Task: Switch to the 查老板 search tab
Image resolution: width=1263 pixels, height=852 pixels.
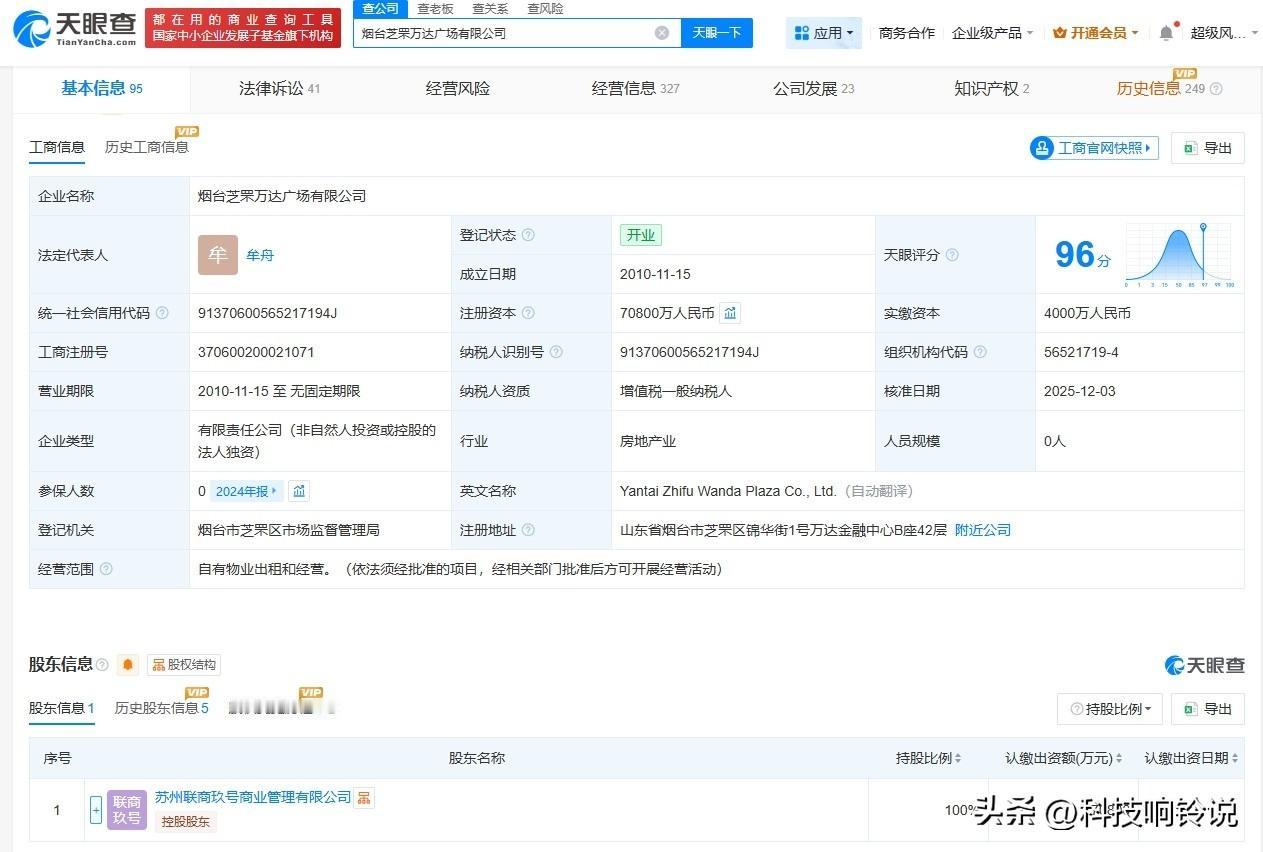Action: 434,8
